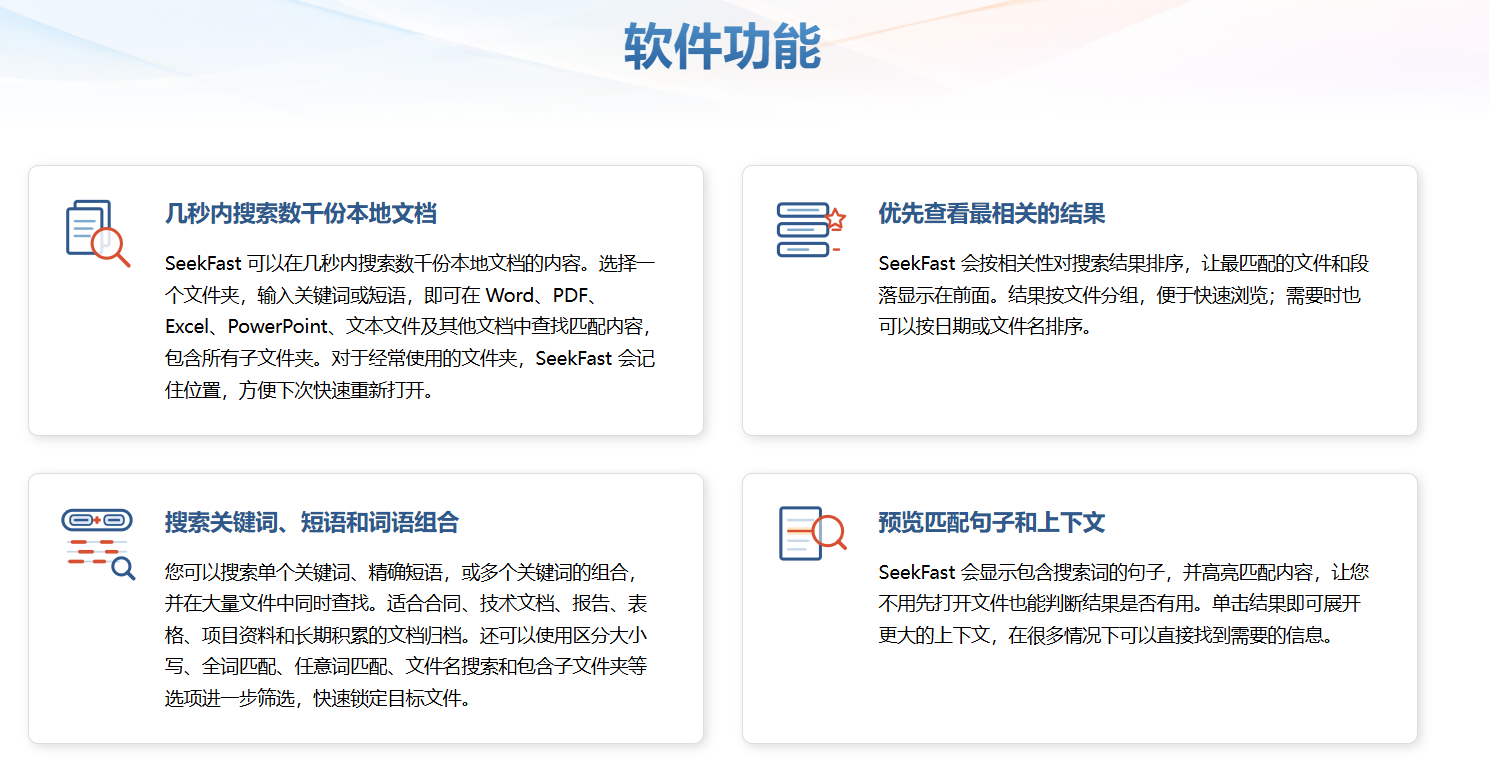Screen dimensions: 1489x773
Task: Click the heading 预览匹配句子和上下文
Action: (x=992, y=522)
